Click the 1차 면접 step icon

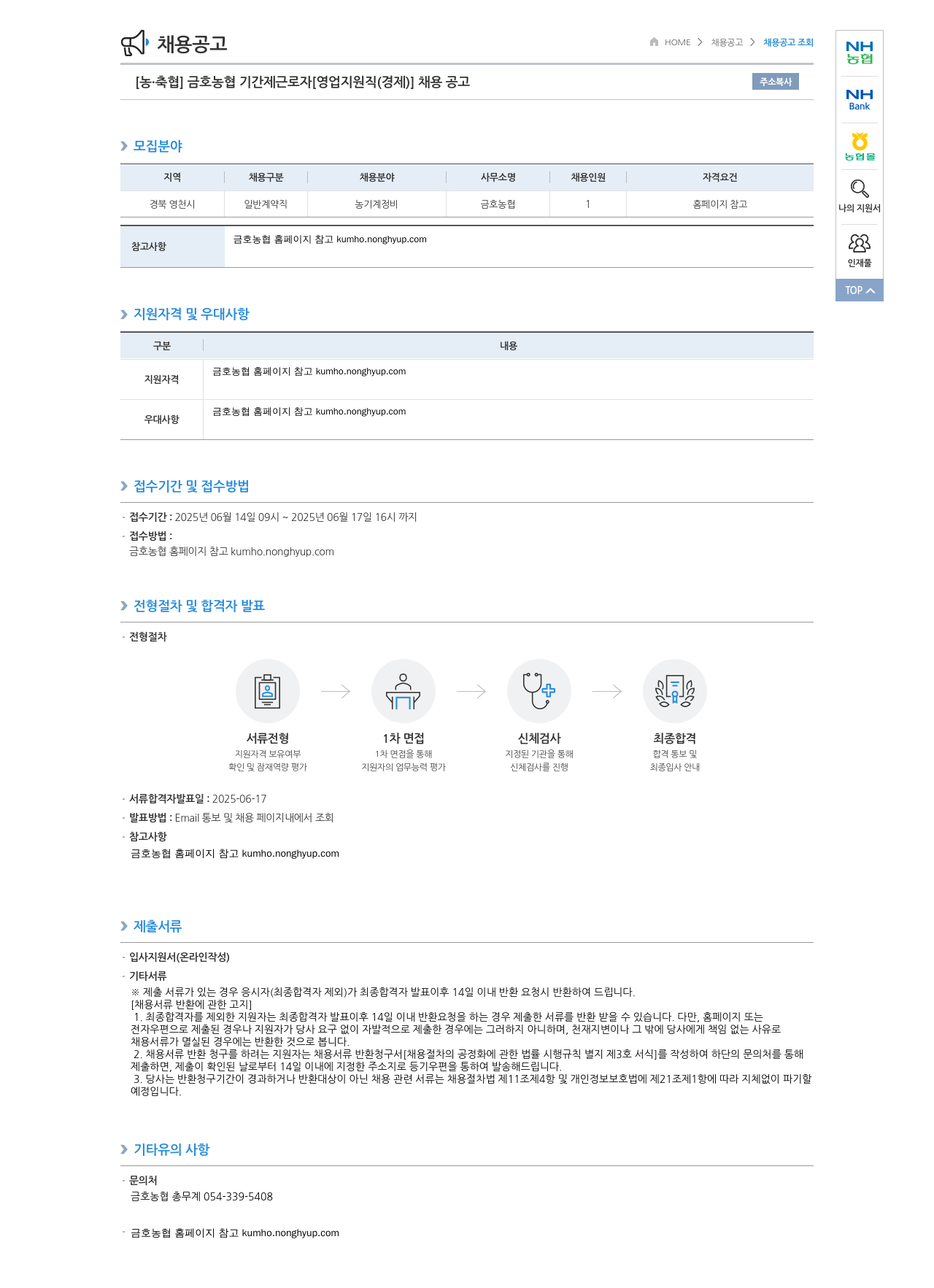pos(404,691)
